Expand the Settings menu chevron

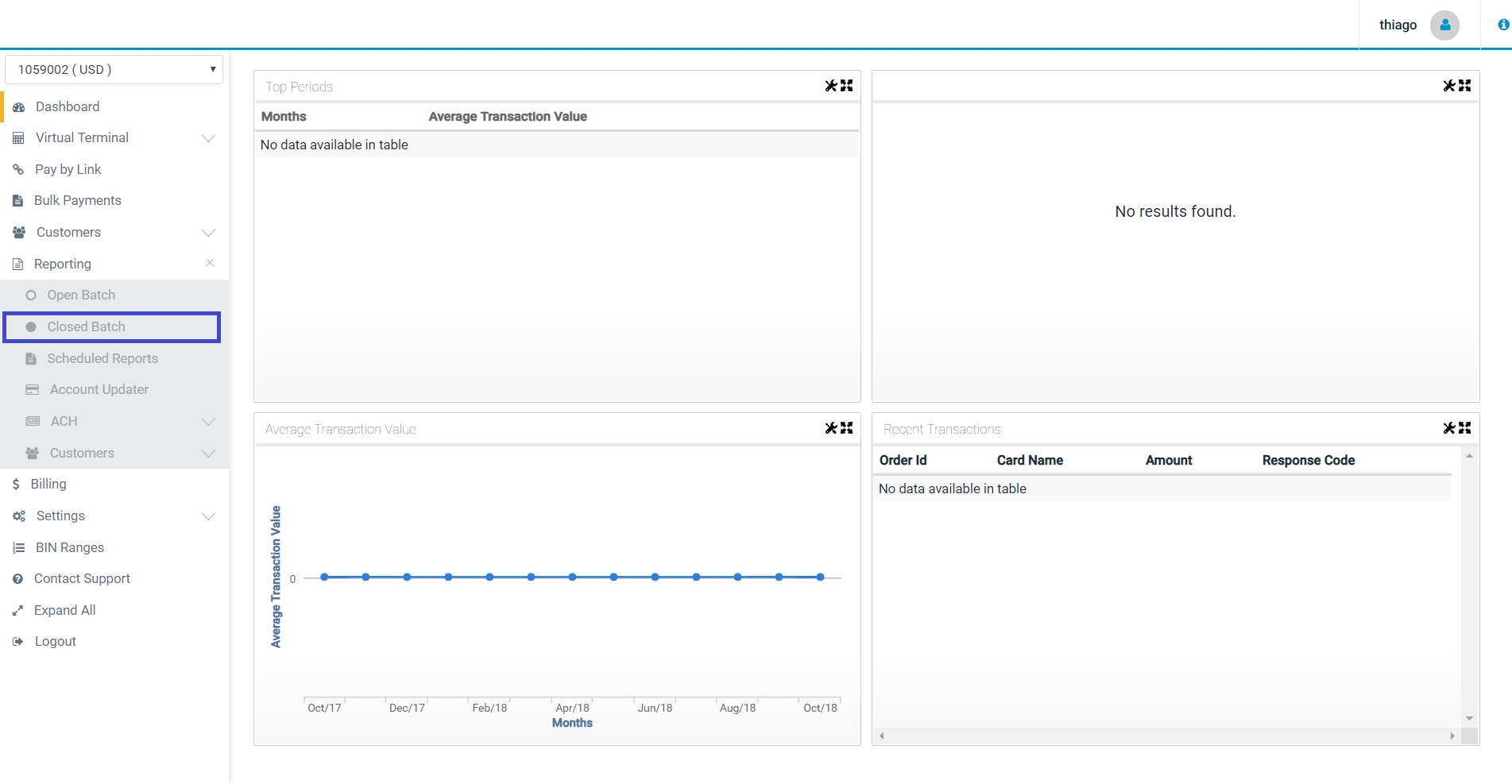(x=208, y=516)
